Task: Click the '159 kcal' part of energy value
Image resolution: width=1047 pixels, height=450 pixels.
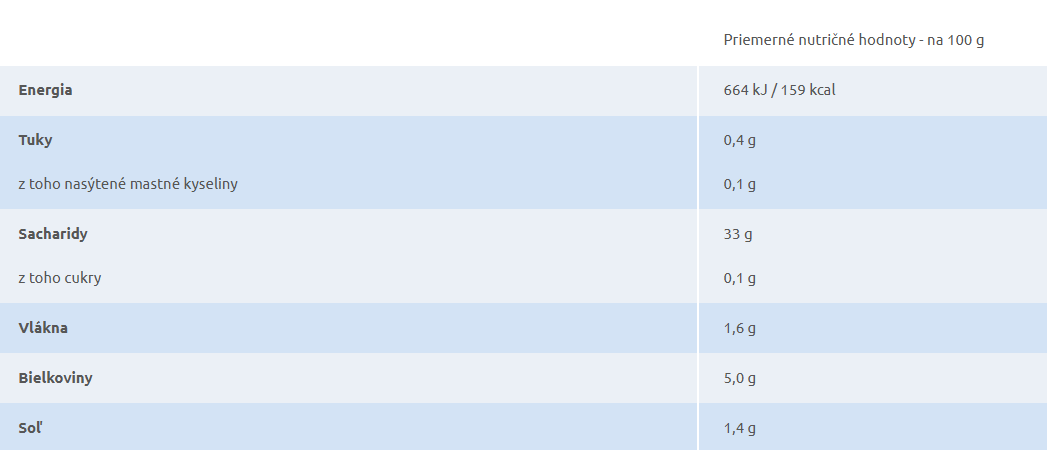Action: (x=808, y=90)
